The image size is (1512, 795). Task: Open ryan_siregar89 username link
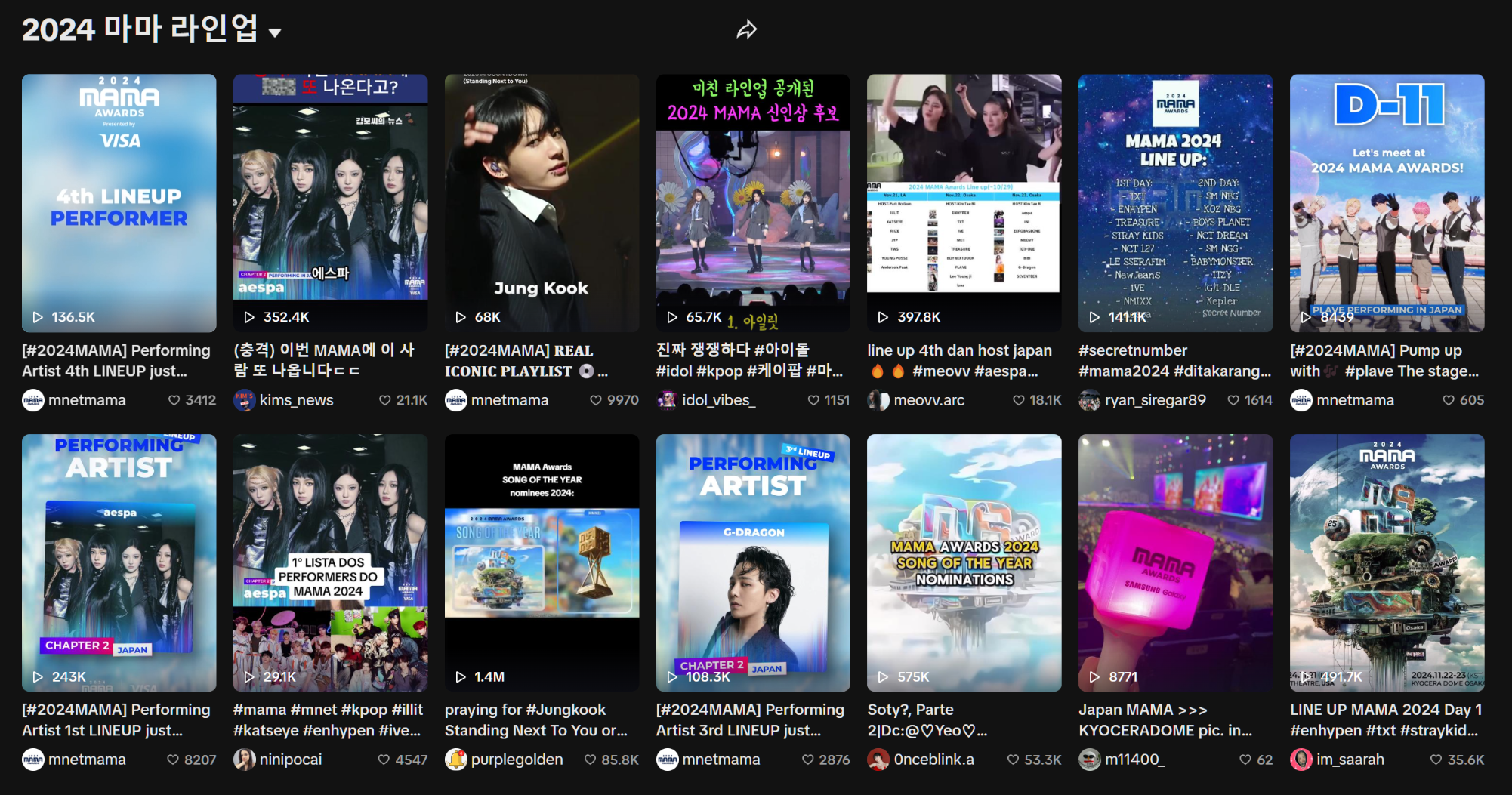tap(1156, 400)
